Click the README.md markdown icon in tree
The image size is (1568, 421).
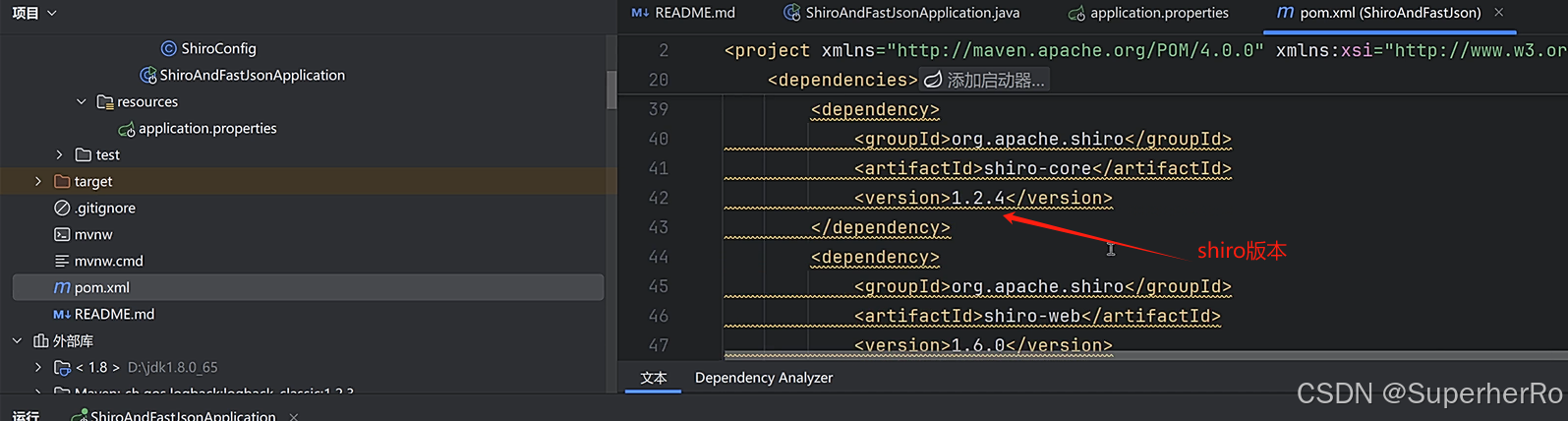(62, 314)
